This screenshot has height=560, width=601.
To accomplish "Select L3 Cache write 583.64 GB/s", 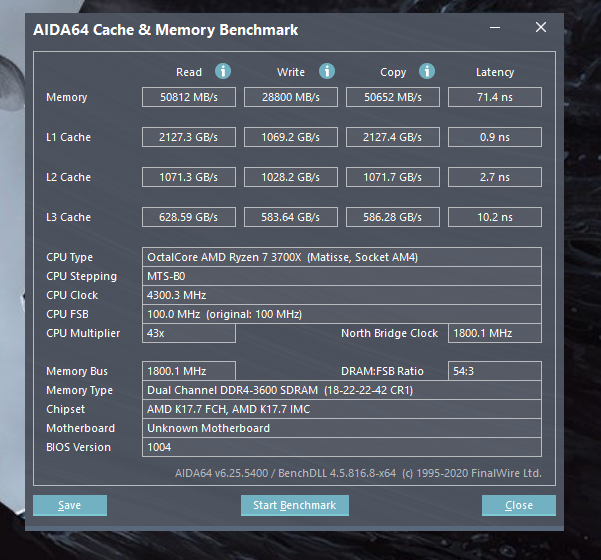I will (x=291, y=217).
